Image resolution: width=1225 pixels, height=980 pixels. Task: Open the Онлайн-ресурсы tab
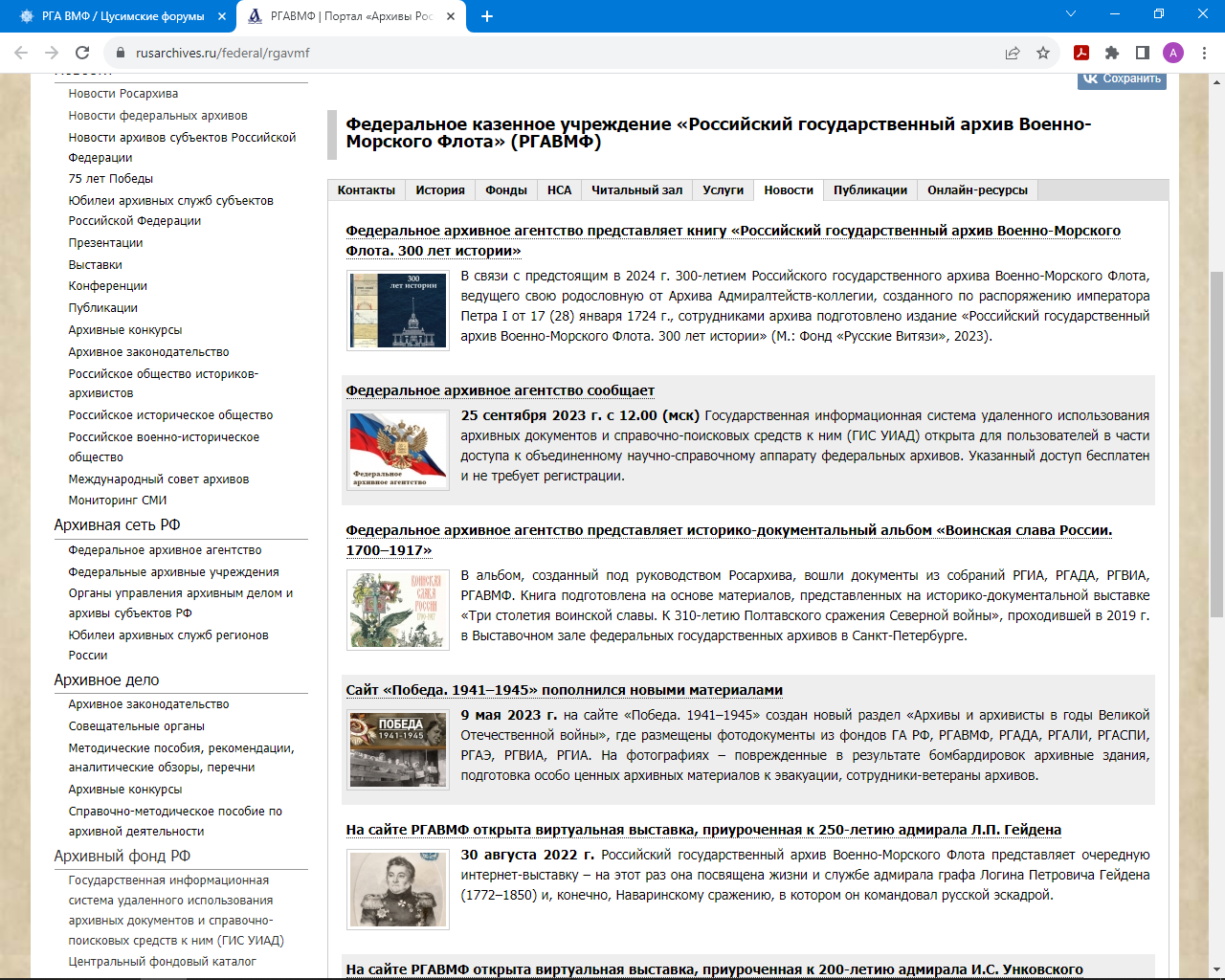977,190
